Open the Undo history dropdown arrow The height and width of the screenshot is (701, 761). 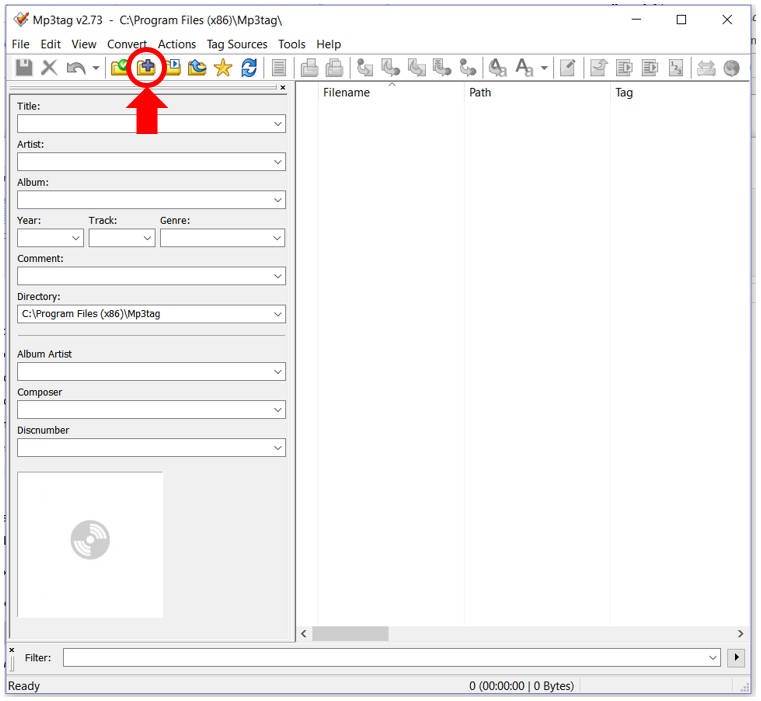96,67
